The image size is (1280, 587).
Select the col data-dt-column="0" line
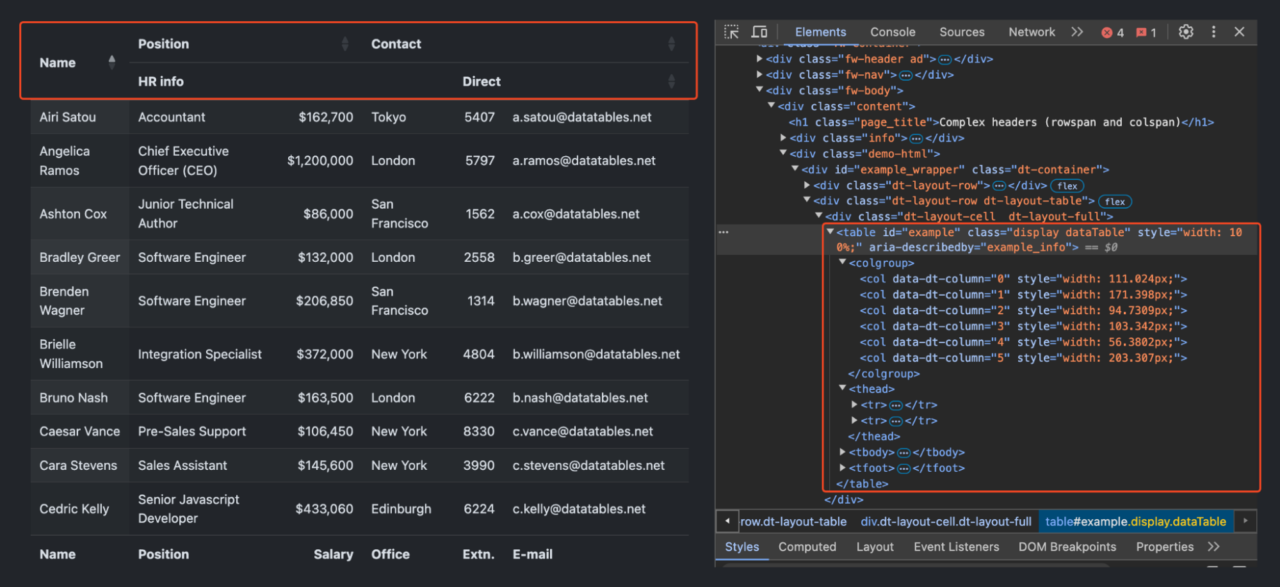(x=1024, y=279)
